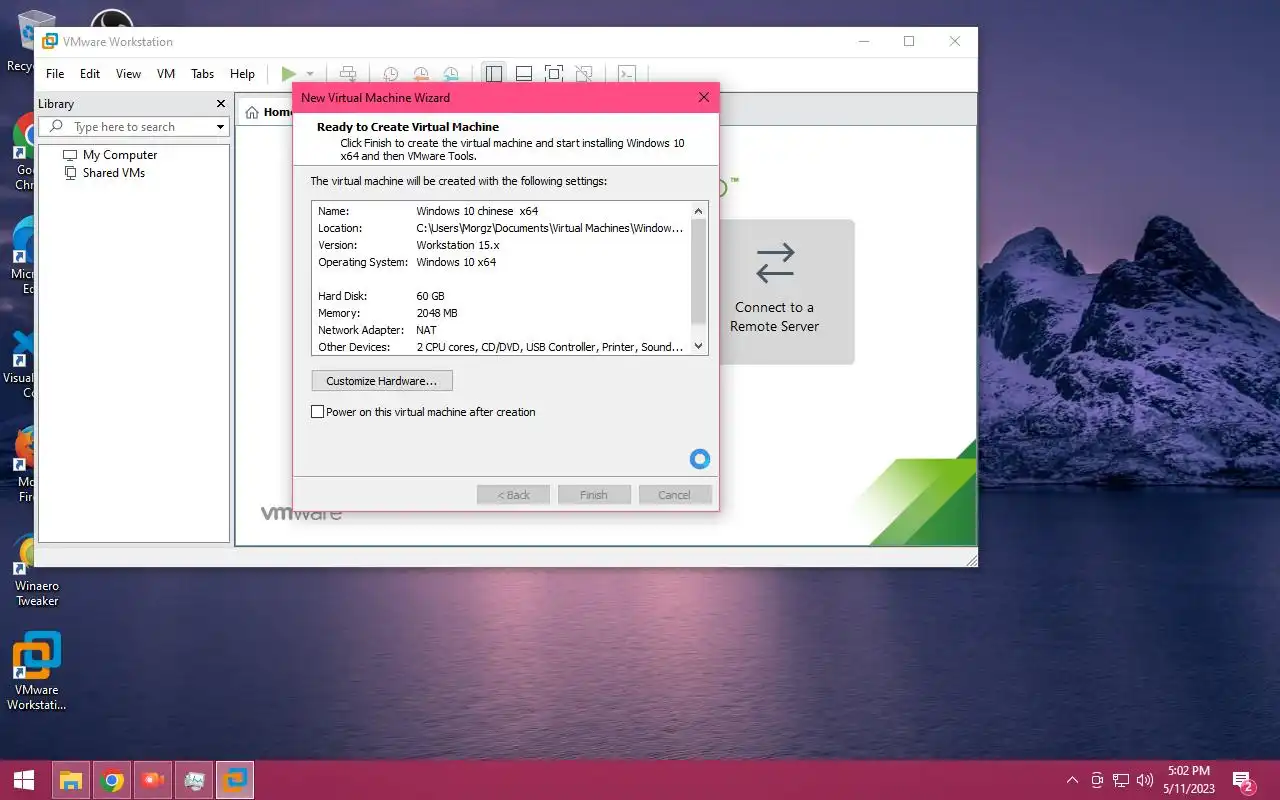Enable Power on this virtual machine checkbox

point(318,412)
